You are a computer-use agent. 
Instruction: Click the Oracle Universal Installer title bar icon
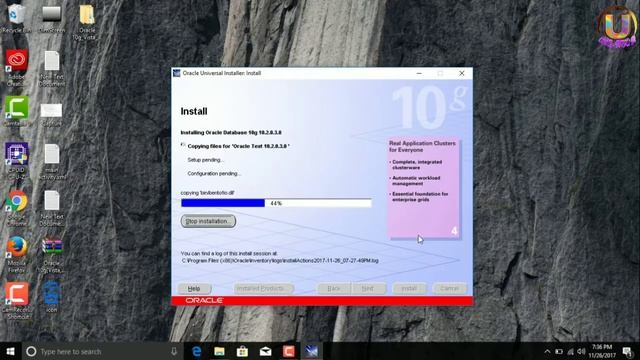177,73
